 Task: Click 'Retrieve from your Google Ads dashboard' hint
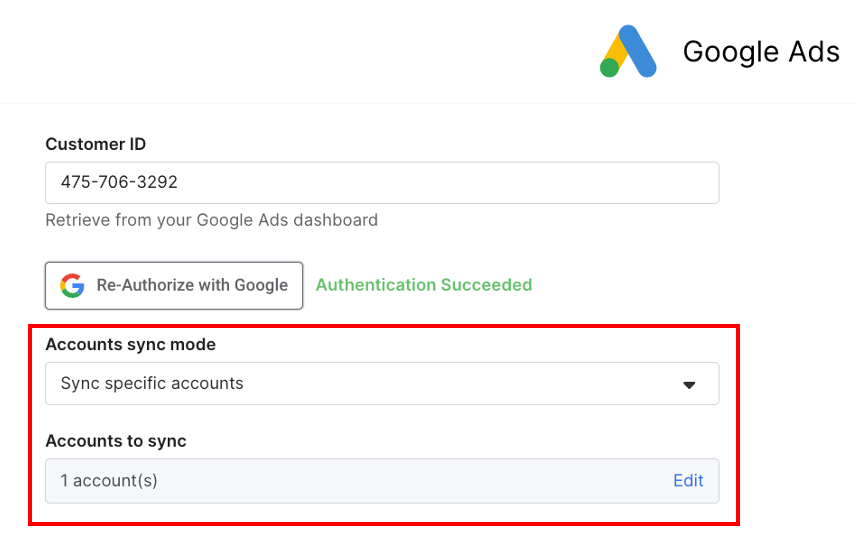click(211, 220)
